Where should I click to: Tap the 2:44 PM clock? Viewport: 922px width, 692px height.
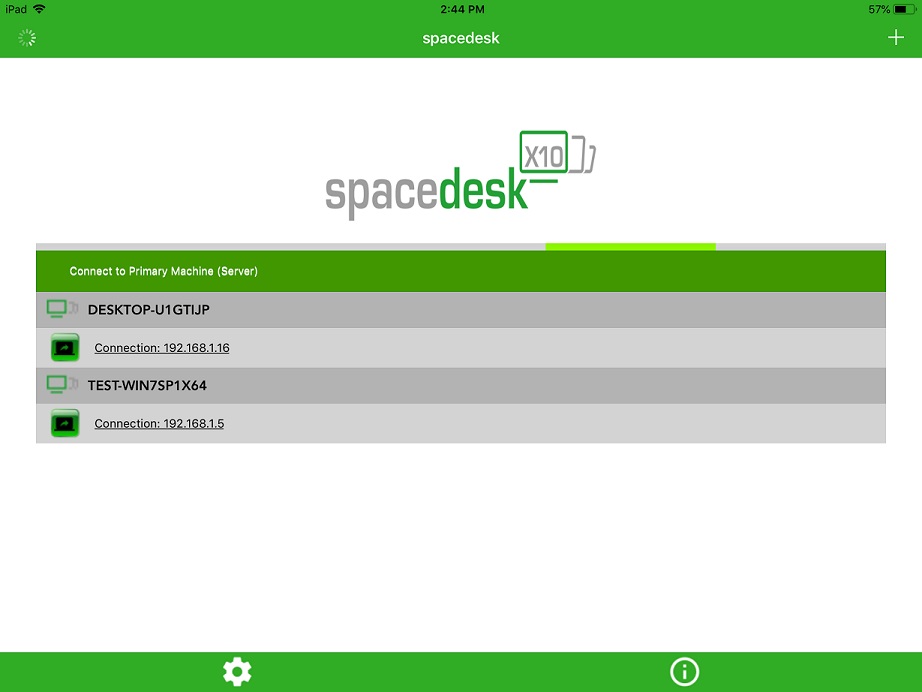[462, 9]
